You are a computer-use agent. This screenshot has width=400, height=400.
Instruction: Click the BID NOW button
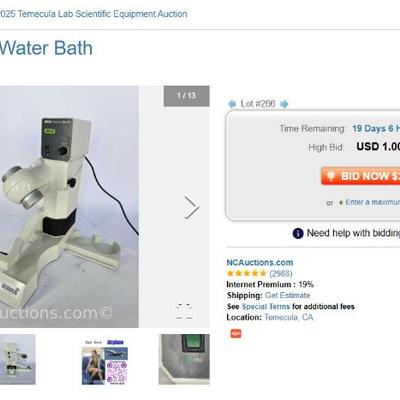360,176
